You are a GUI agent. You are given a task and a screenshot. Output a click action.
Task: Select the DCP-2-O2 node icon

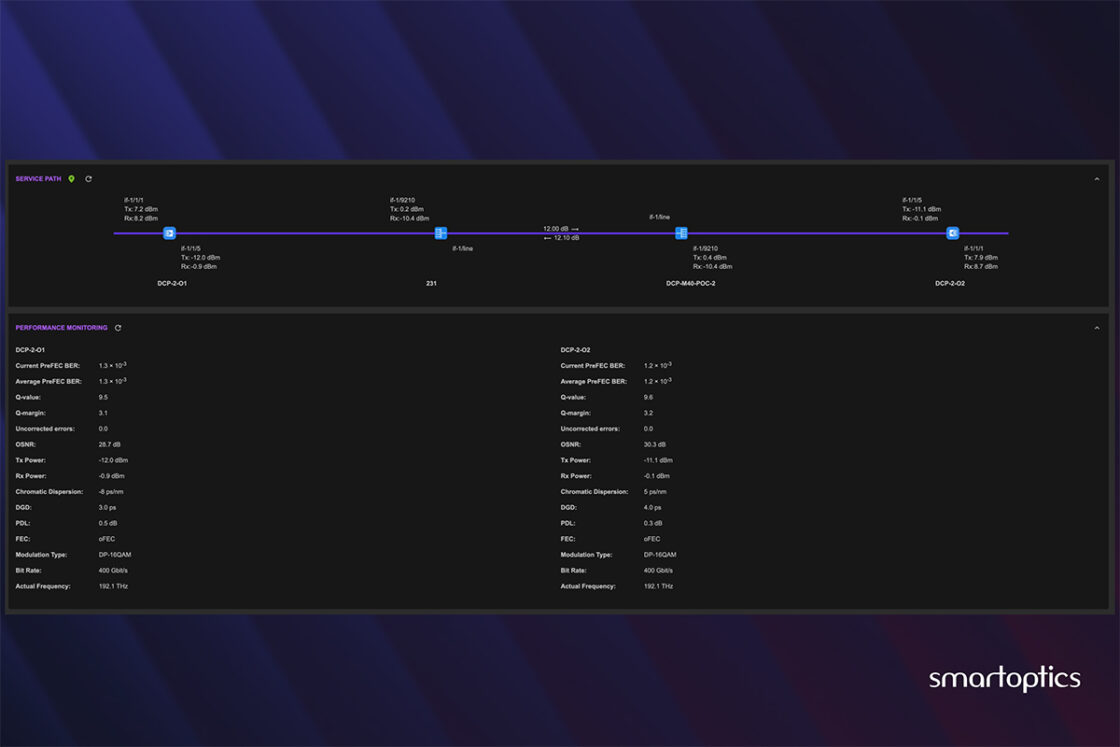[x=952, y=233]
